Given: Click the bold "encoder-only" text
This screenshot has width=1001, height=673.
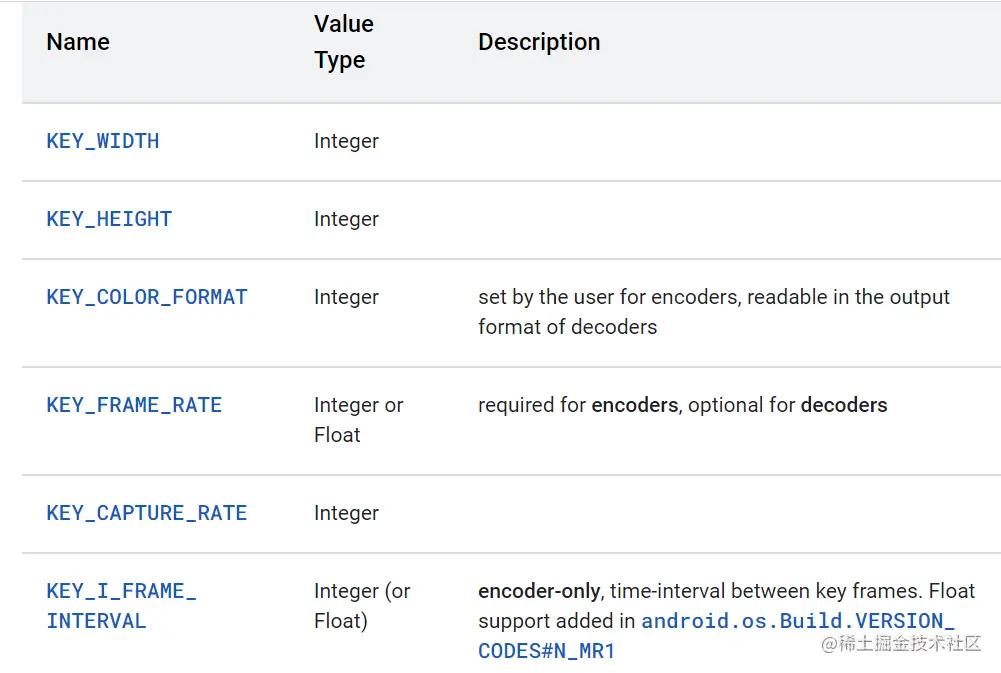Looking at the screenshot, I should [539, 591].
